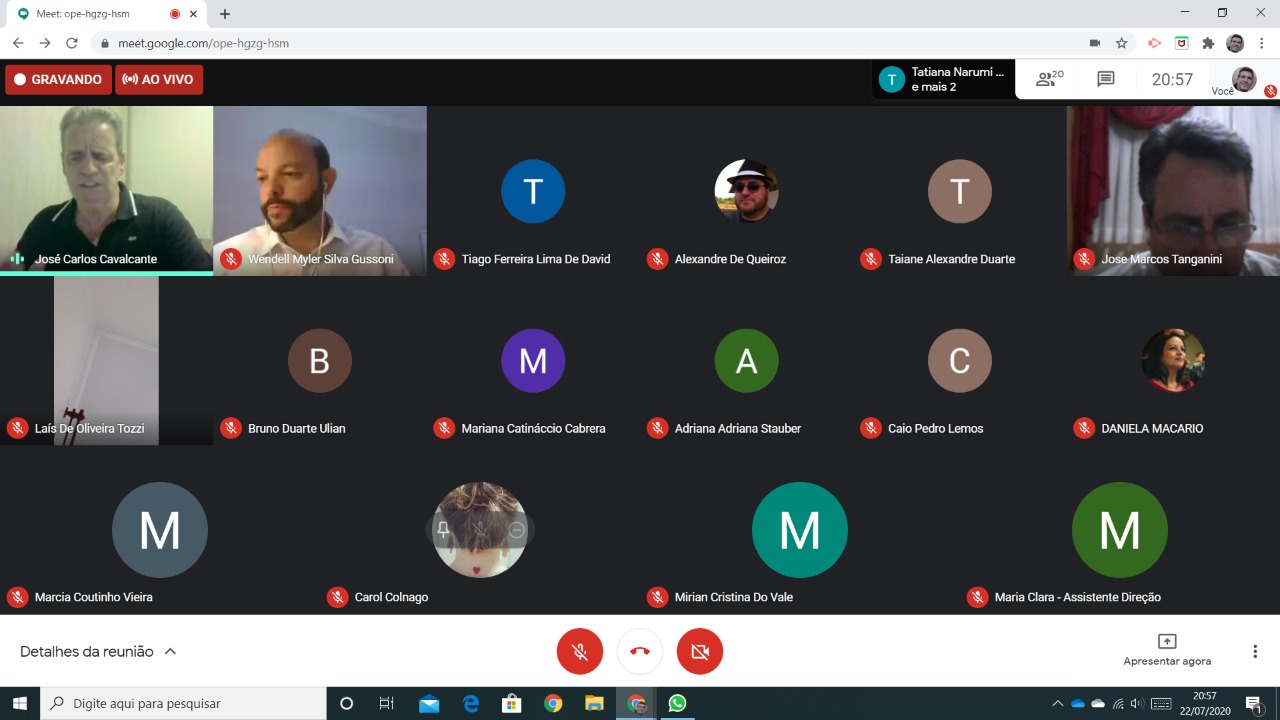The image size is (1280, 720).
Task: Click the Apresentar agora button
Action: (x=1167, y=650)
